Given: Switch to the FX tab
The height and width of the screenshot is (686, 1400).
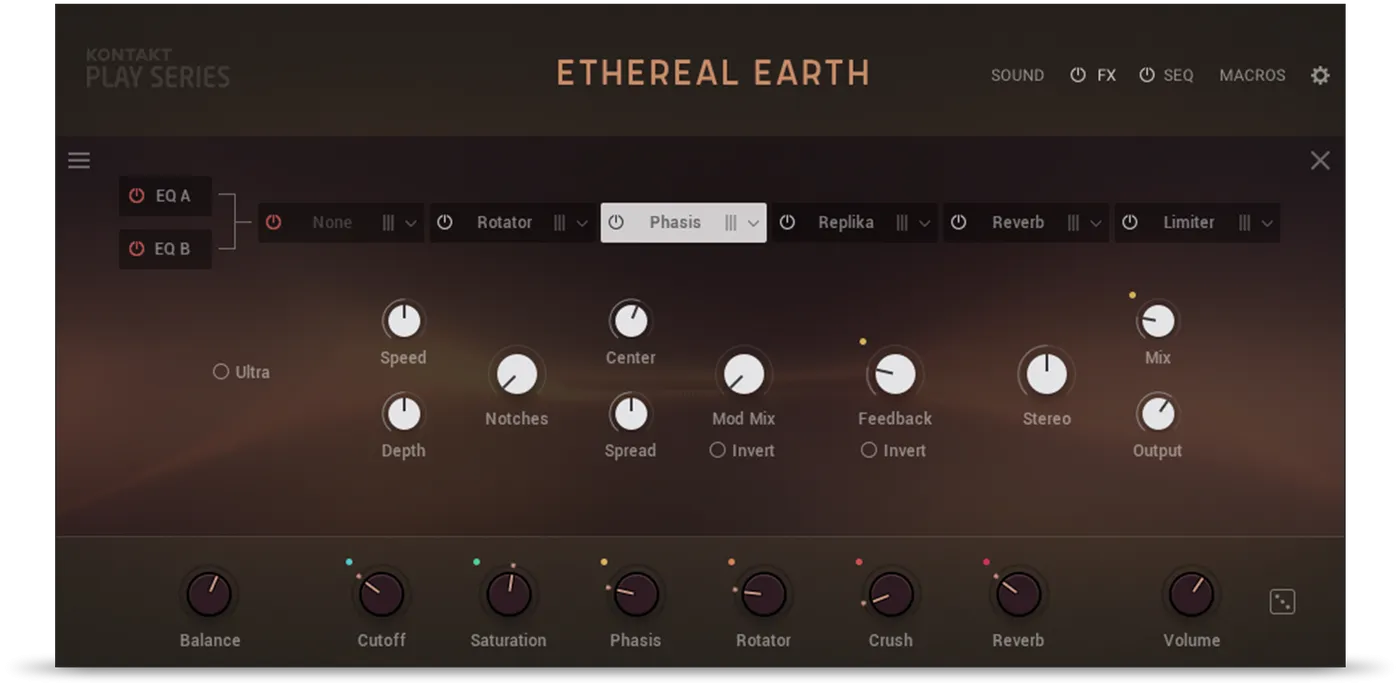Looking at the screenshot, I should point(1106,75).
